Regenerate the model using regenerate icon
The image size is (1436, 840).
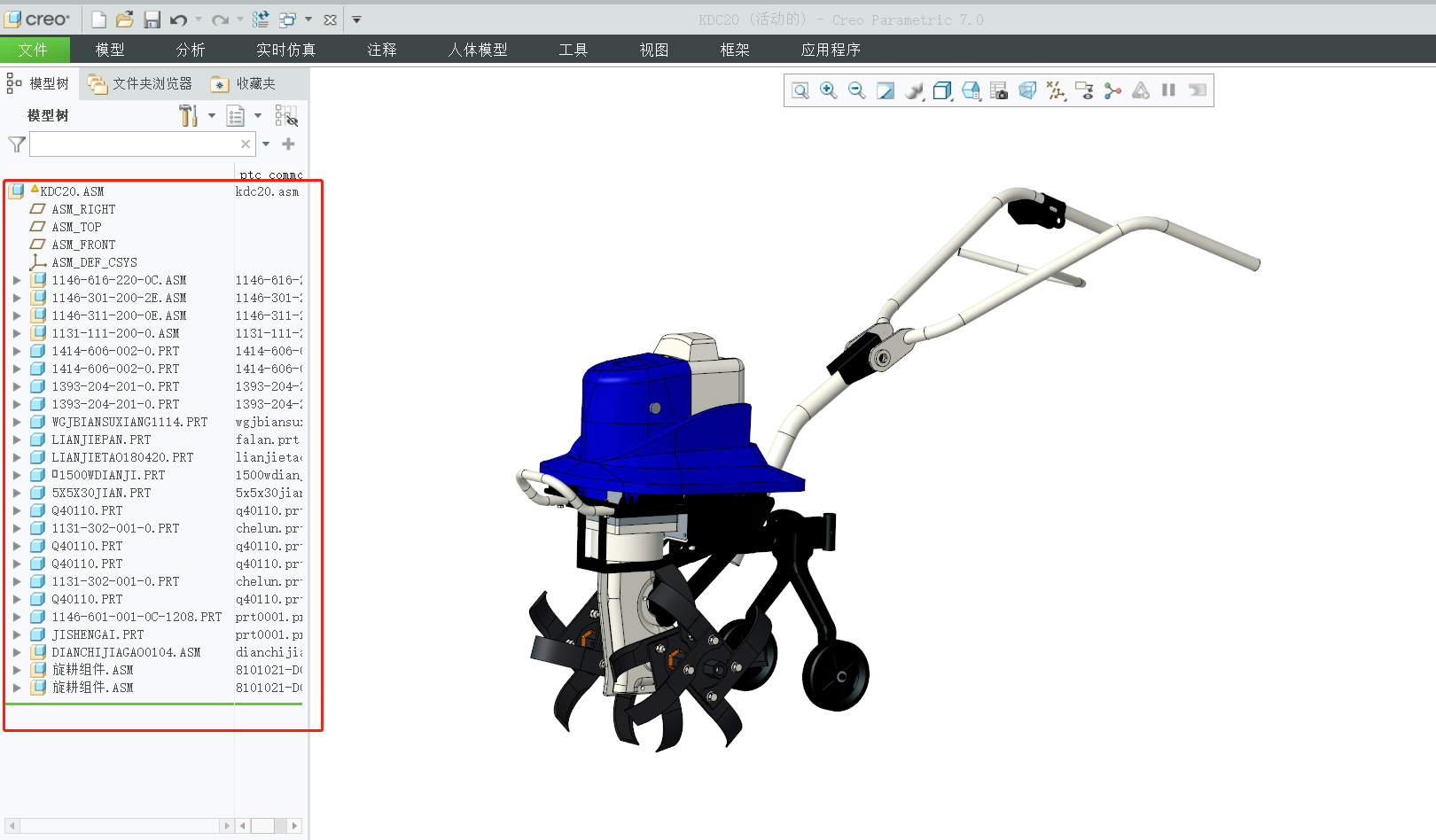click(261, 19)
